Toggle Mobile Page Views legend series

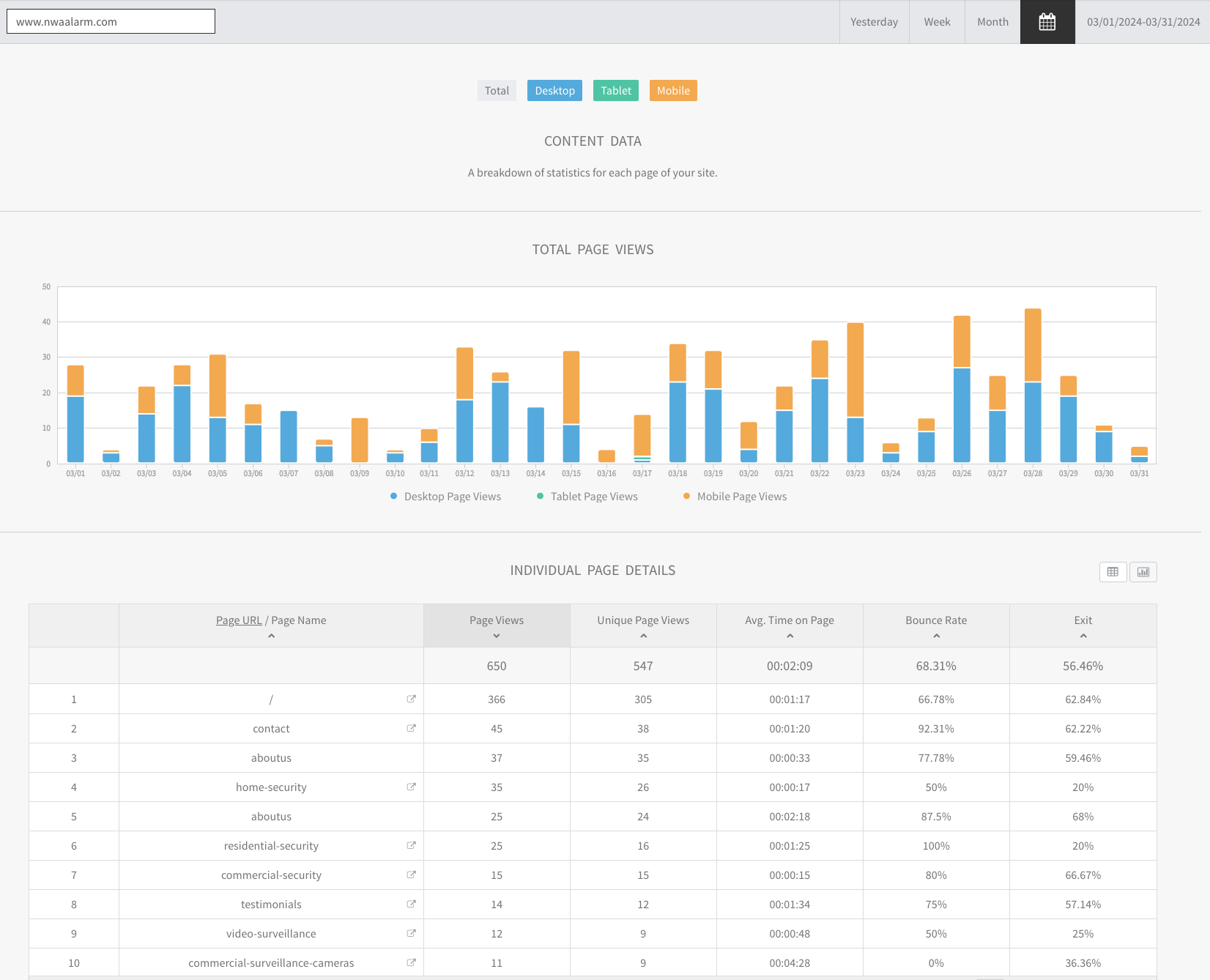click(x=735, y=497)
